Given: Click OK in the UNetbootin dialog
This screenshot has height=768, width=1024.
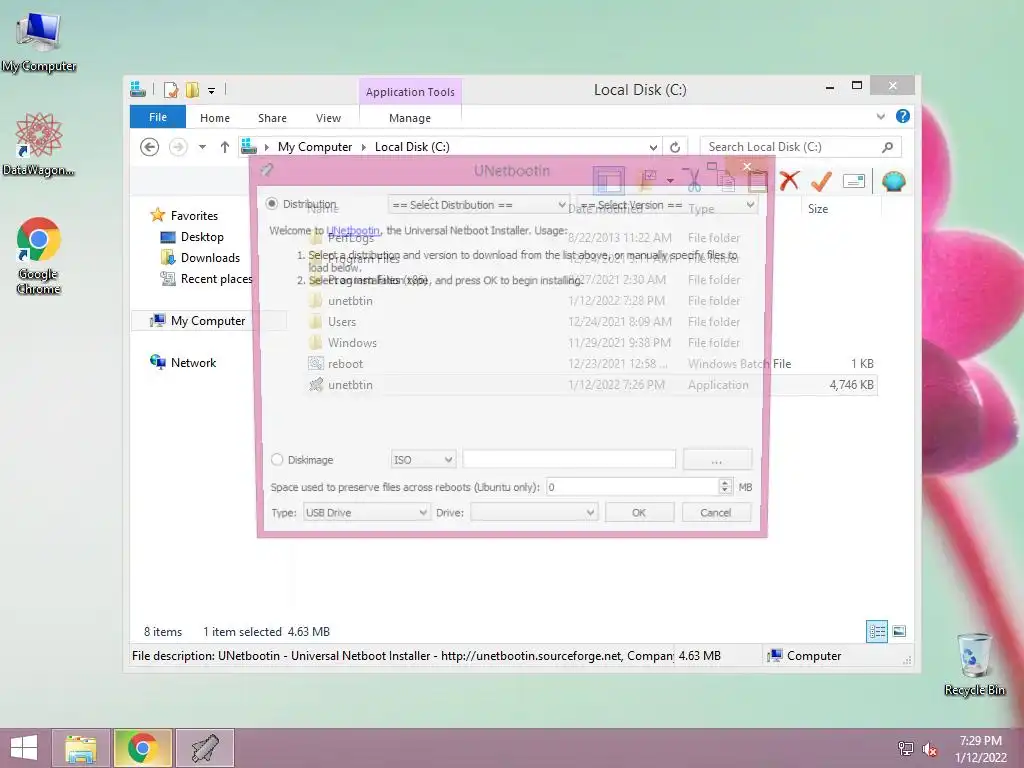Looking at the screenshot, I should click(639, 513).
